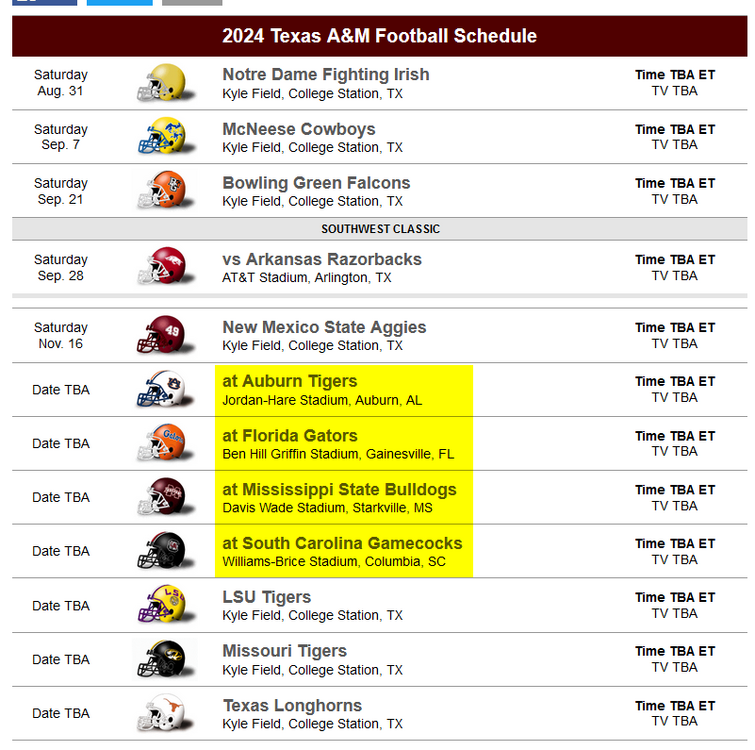The width and height of the screenshot is (755, 750).
Task: Open the "vs Arkansas Razorbacks" matchup link
Action: [321, 259]
